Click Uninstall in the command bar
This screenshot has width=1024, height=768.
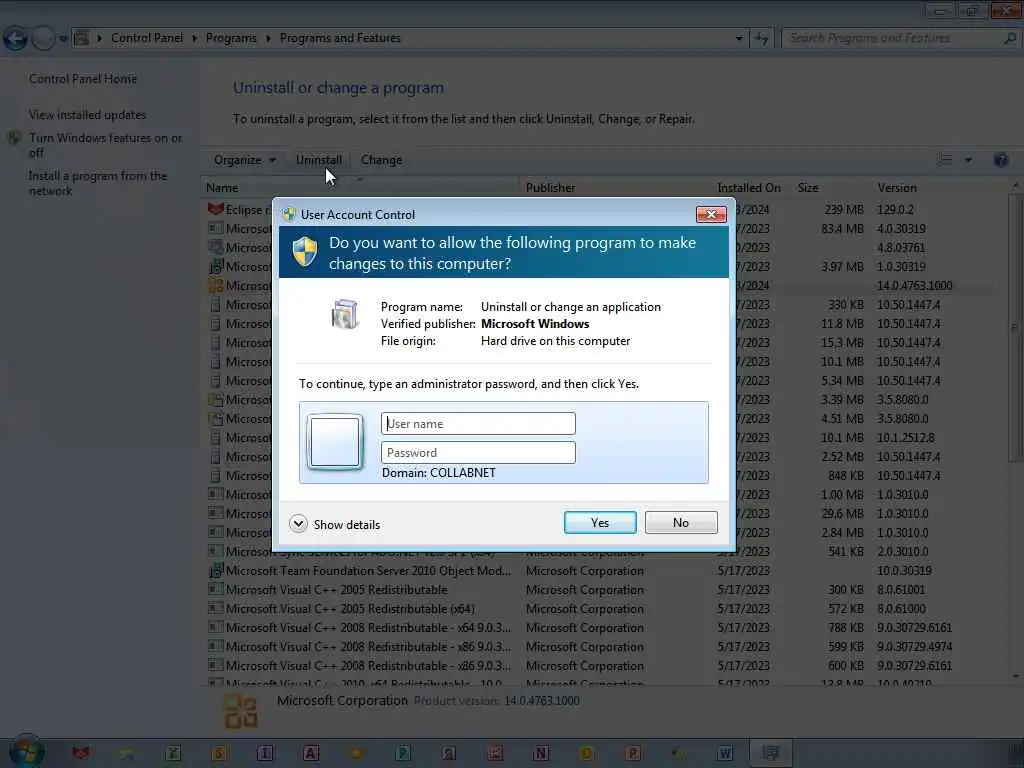click(319, 160)
